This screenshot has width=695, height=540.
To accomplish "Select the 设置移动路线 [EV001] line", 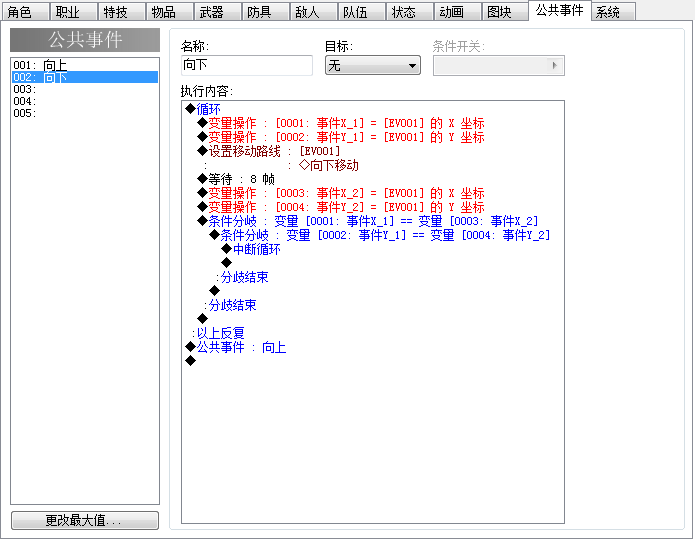I will pos(373,151).
